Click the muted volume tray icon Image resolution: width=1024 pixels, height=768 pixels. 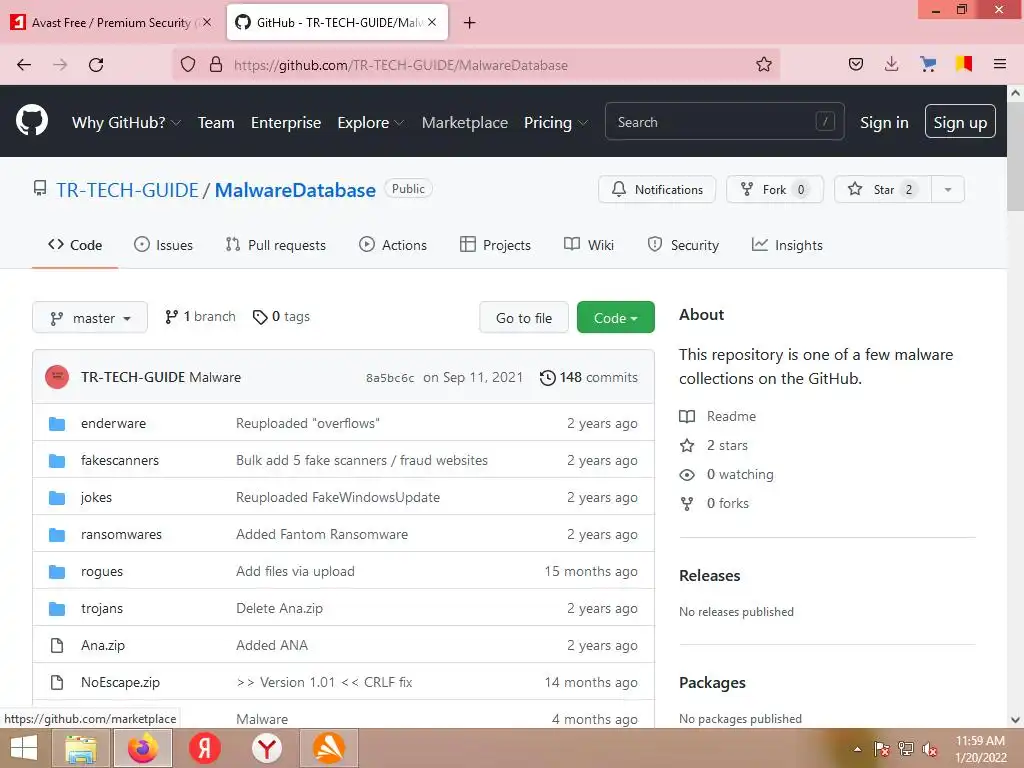click(x=929, y=749)
